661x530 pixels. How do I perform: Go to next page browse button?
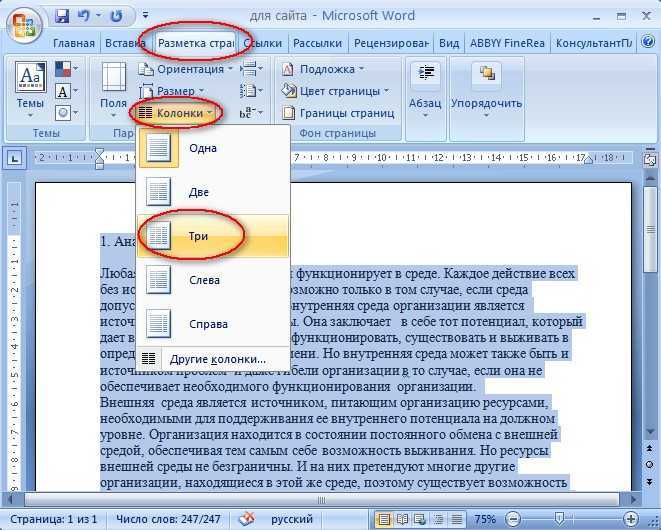click(x=650, y=481)
